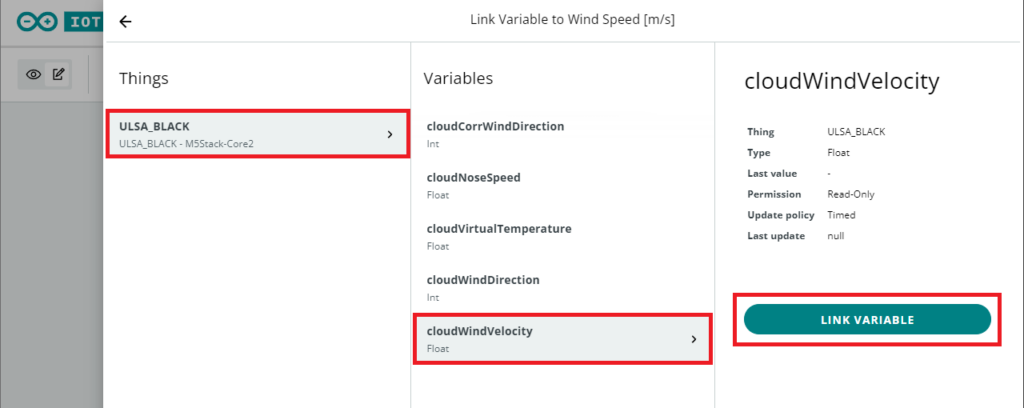Click the Link Variable to Wind Speed title
Viewport: 1024px width, 408px height.
[572, 21]
